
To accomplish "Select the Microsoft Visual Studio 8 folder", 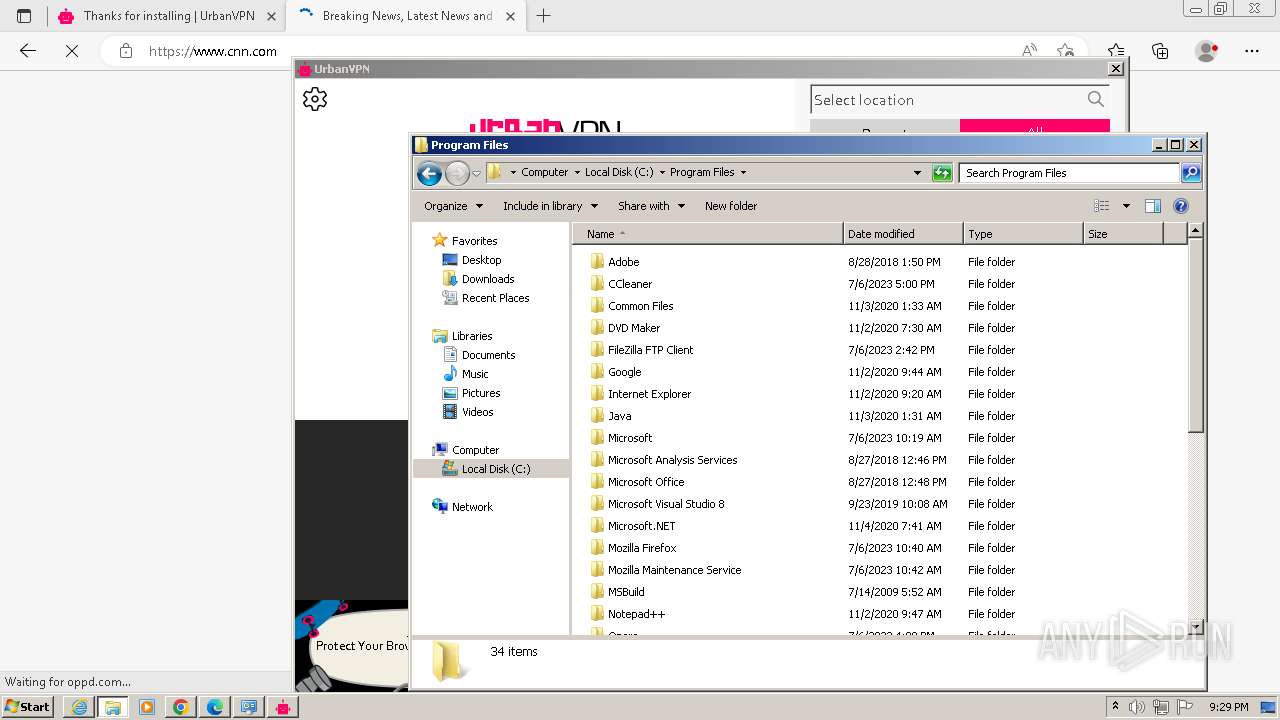I will (666, 504).
